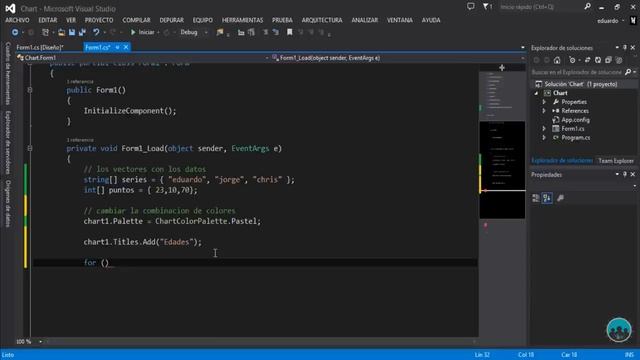Click the collapse all icon in Solution Explorer
This screenshot has width=640, height=360.
[x=608, y=60]
